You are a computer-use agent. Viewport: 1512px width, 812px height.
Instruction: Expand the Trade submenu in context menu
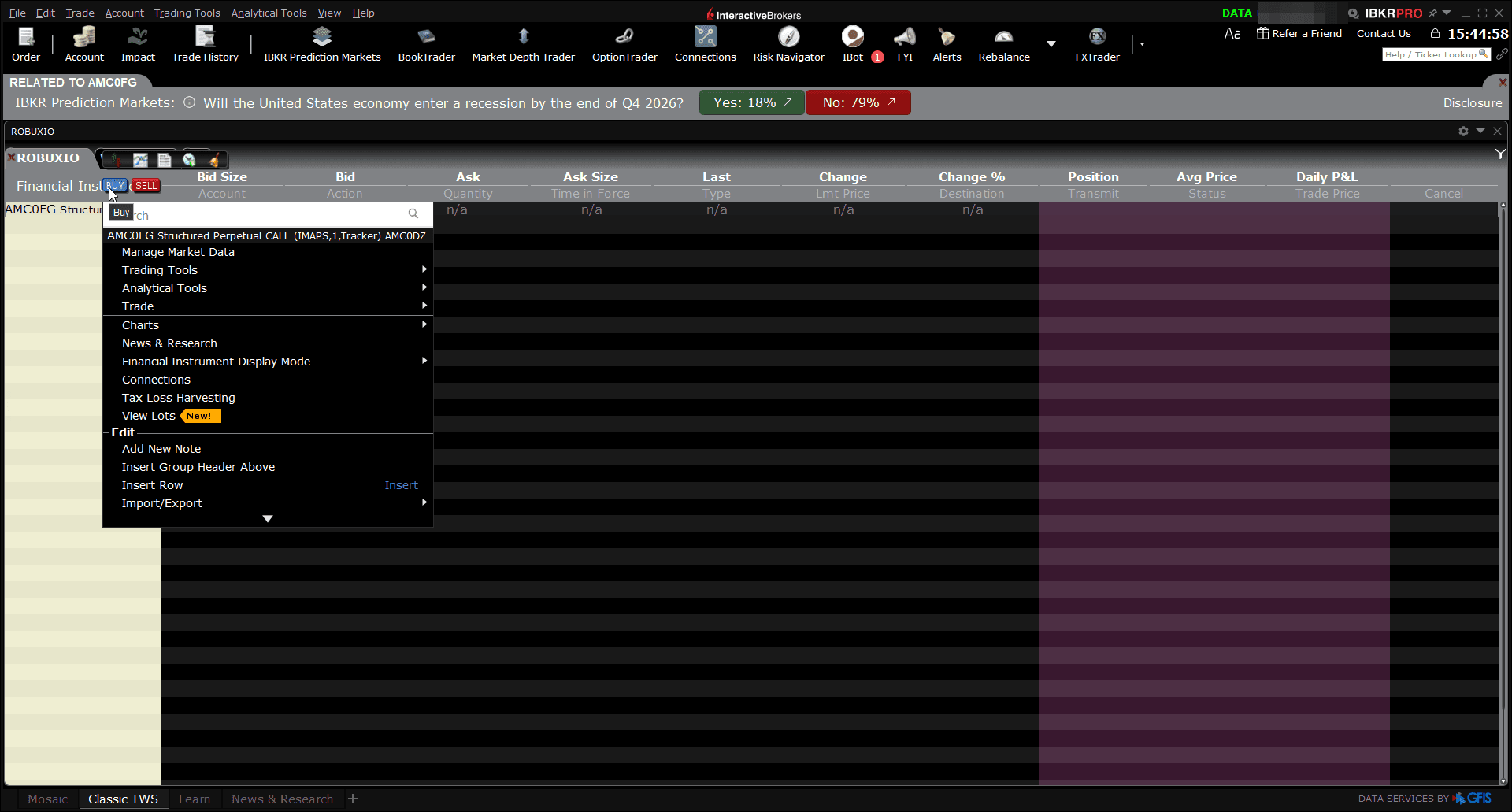[x=268, y=306]
